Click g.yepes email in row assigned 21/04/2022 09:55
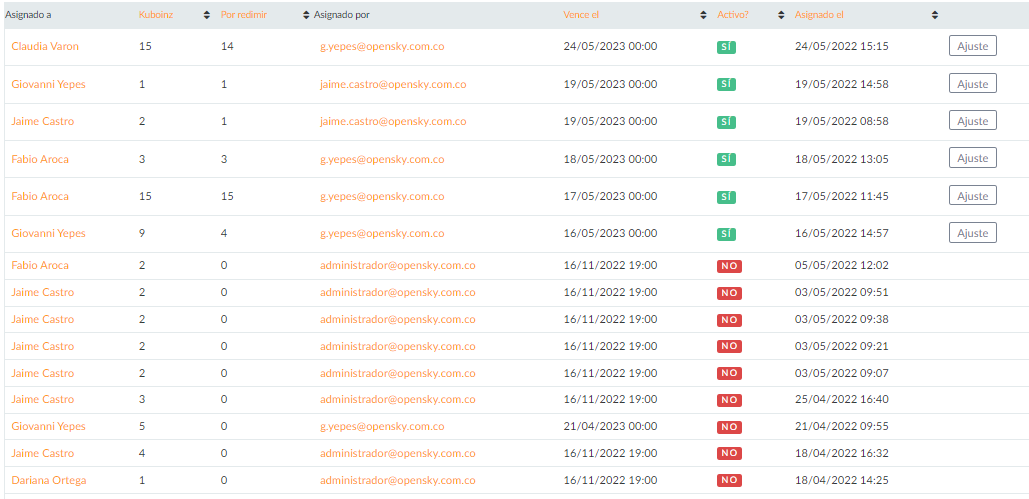The image size is (1029, 499). [383, 426]
